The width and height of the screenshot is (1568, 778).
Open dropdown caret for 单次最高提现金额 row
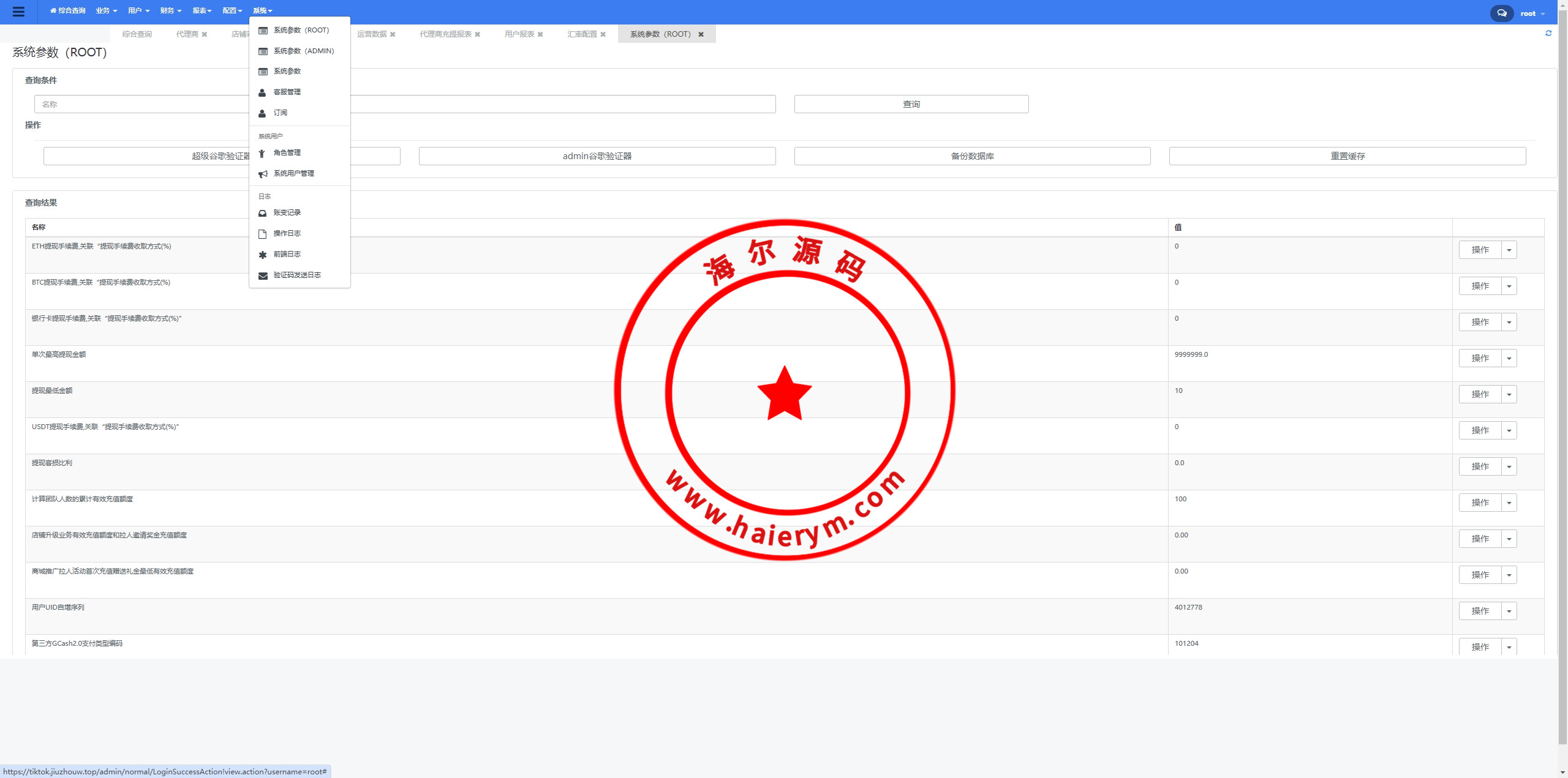(x=1509, y=358)
